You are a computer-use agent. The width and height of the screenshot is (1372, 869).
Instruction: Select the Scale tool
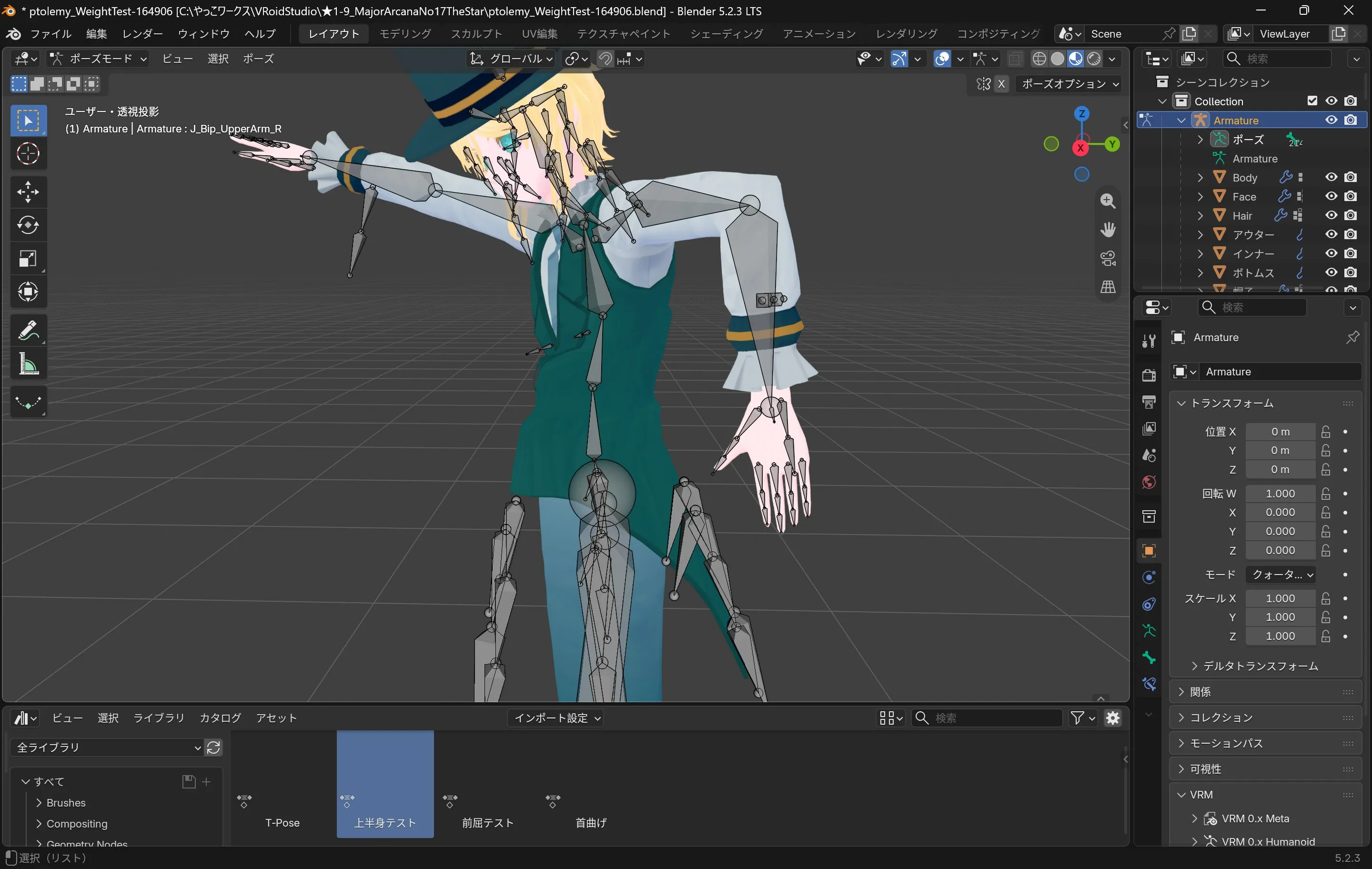(x=28, y=259)
